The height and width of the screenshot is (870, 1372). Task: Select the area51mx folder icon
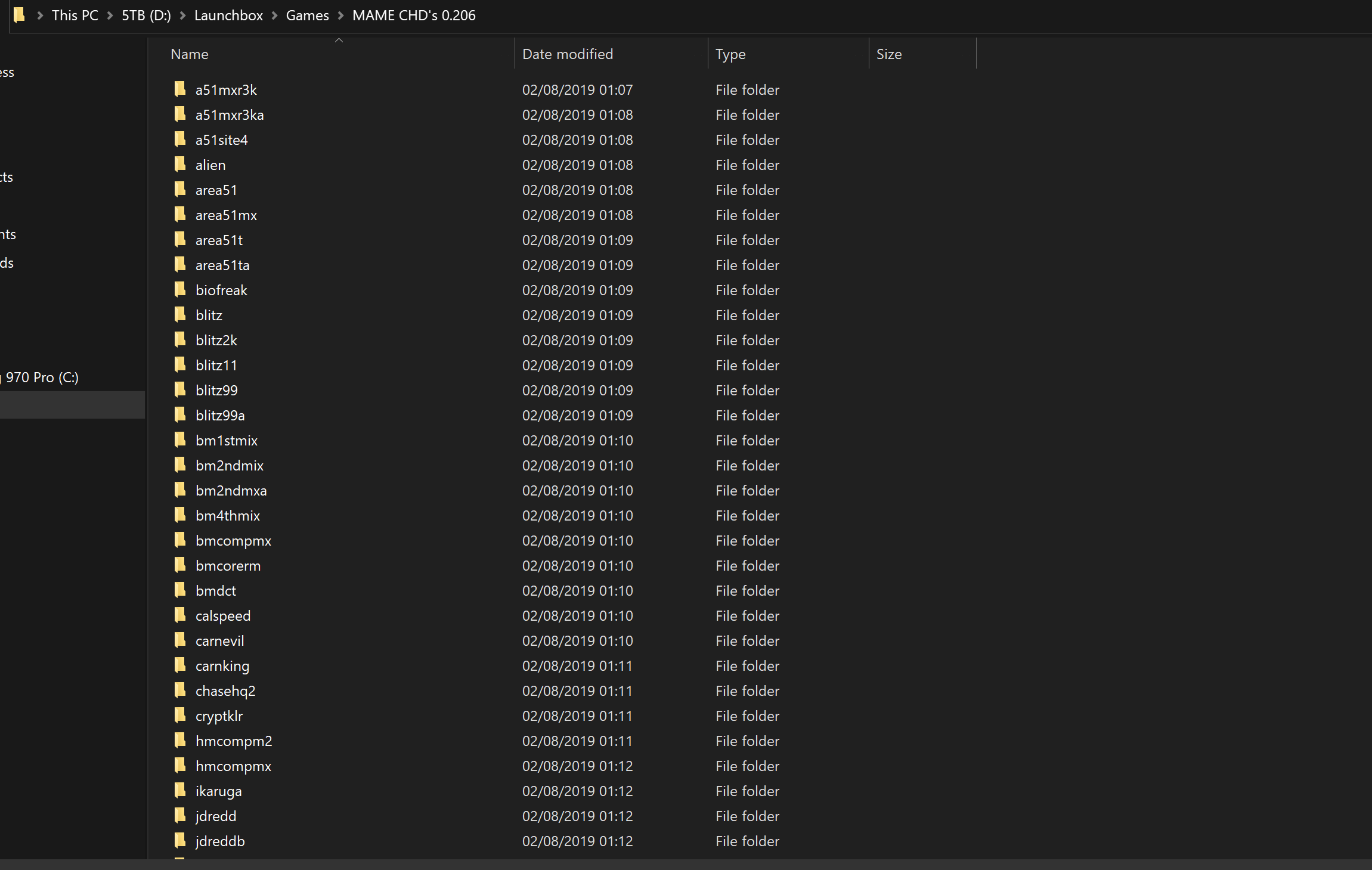click(180, 215)
